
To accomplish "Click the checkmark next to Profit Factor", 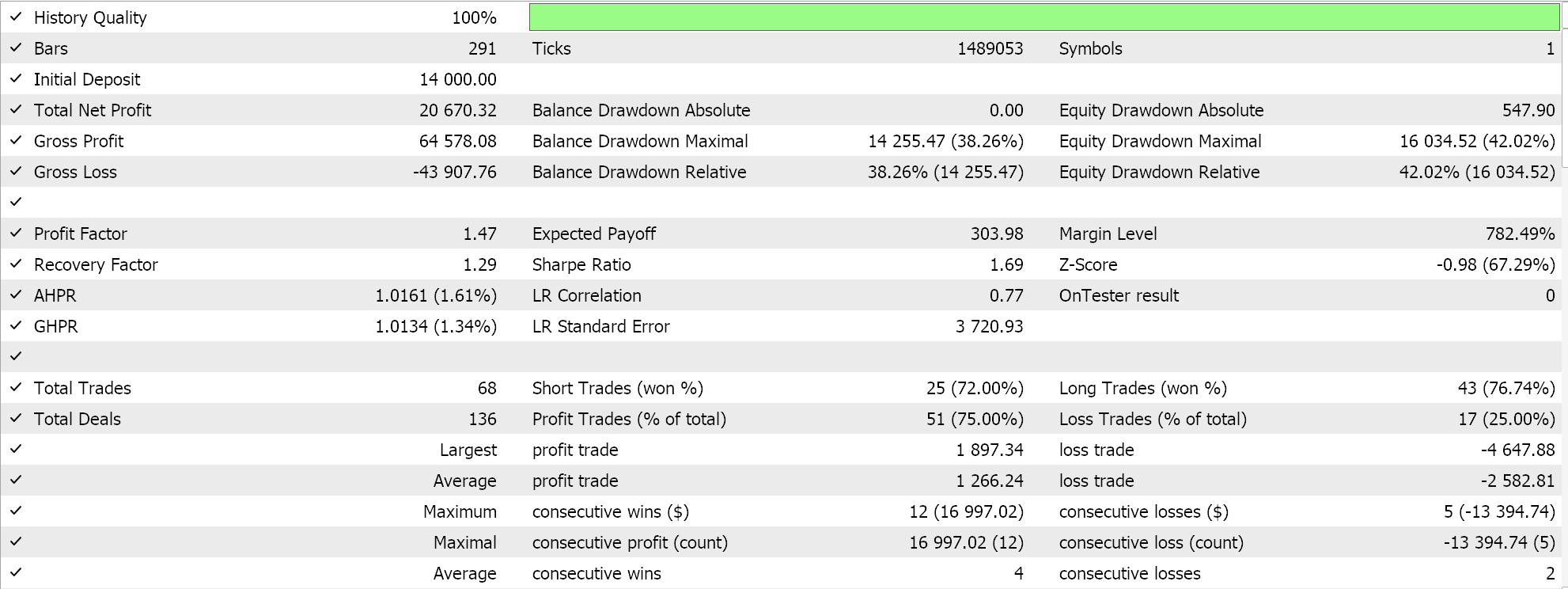I will [16, 233].
